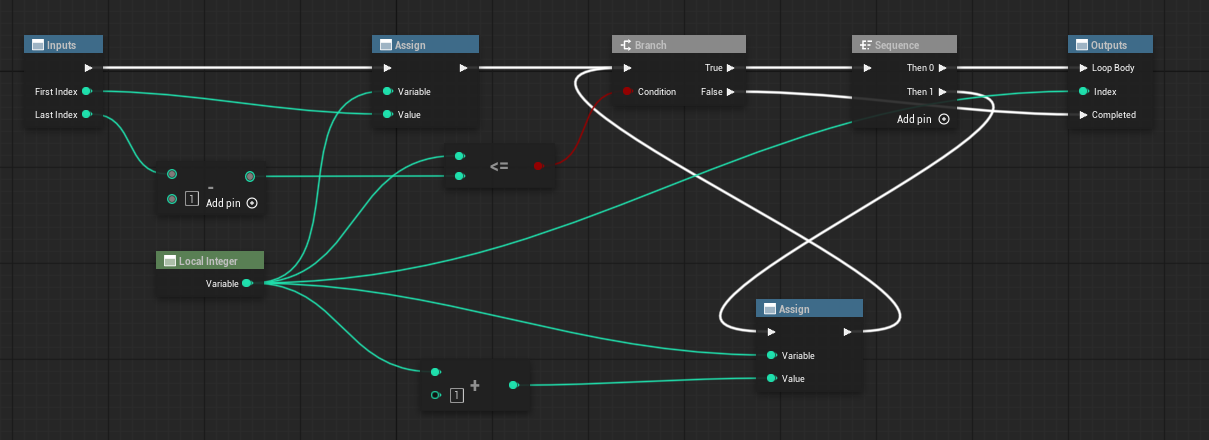Screen dimensions: 1209x440
Task: Click the Local Integer Variable output pin
Action: 247,283
